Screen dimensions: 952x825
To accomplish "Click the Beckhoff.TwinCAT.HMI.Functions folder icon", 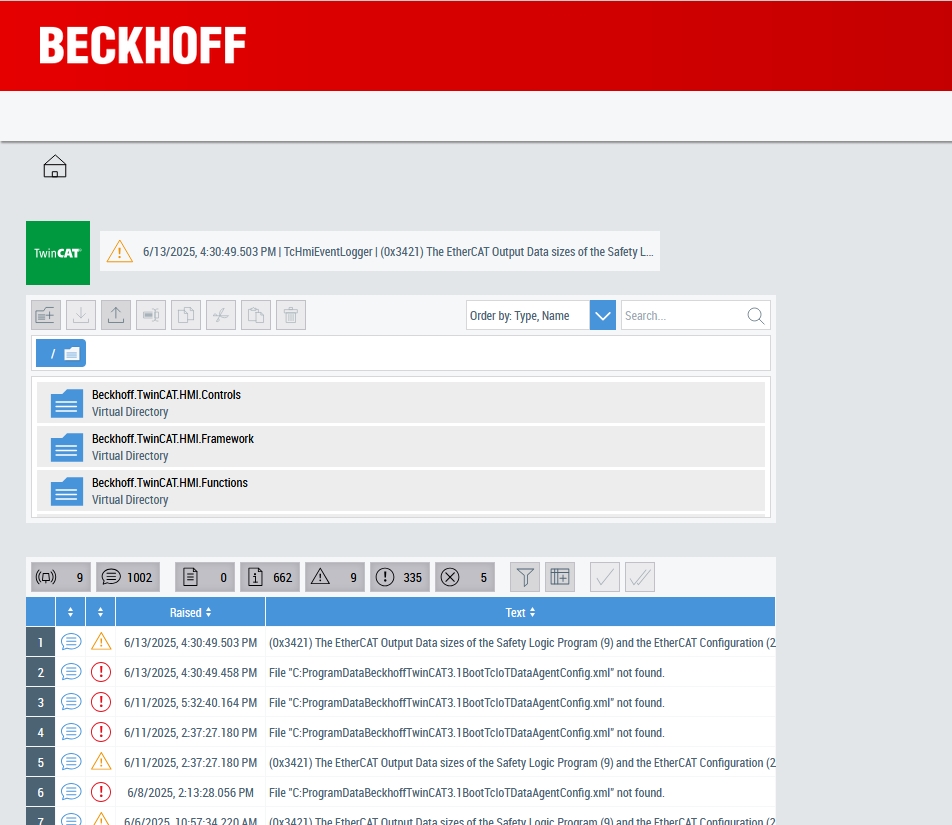I will pos(66,491).
